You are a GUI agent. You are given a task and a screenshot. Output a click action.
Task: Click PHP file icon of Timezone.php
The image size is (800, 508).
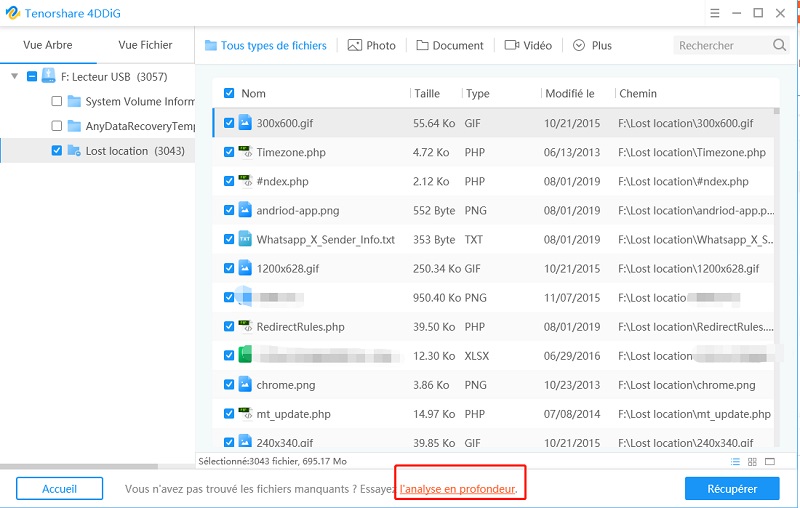click(x=245, y=151)
